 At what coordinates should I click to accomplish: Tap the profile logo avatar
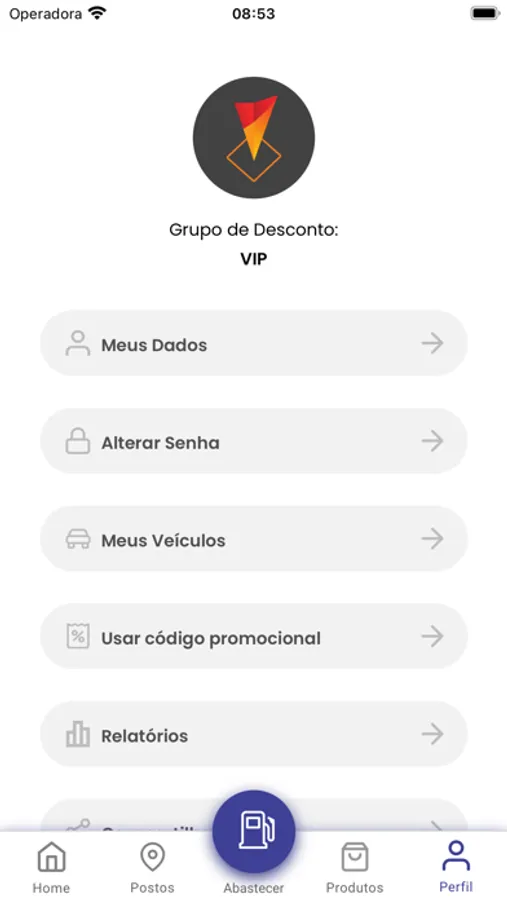[254, 138]
